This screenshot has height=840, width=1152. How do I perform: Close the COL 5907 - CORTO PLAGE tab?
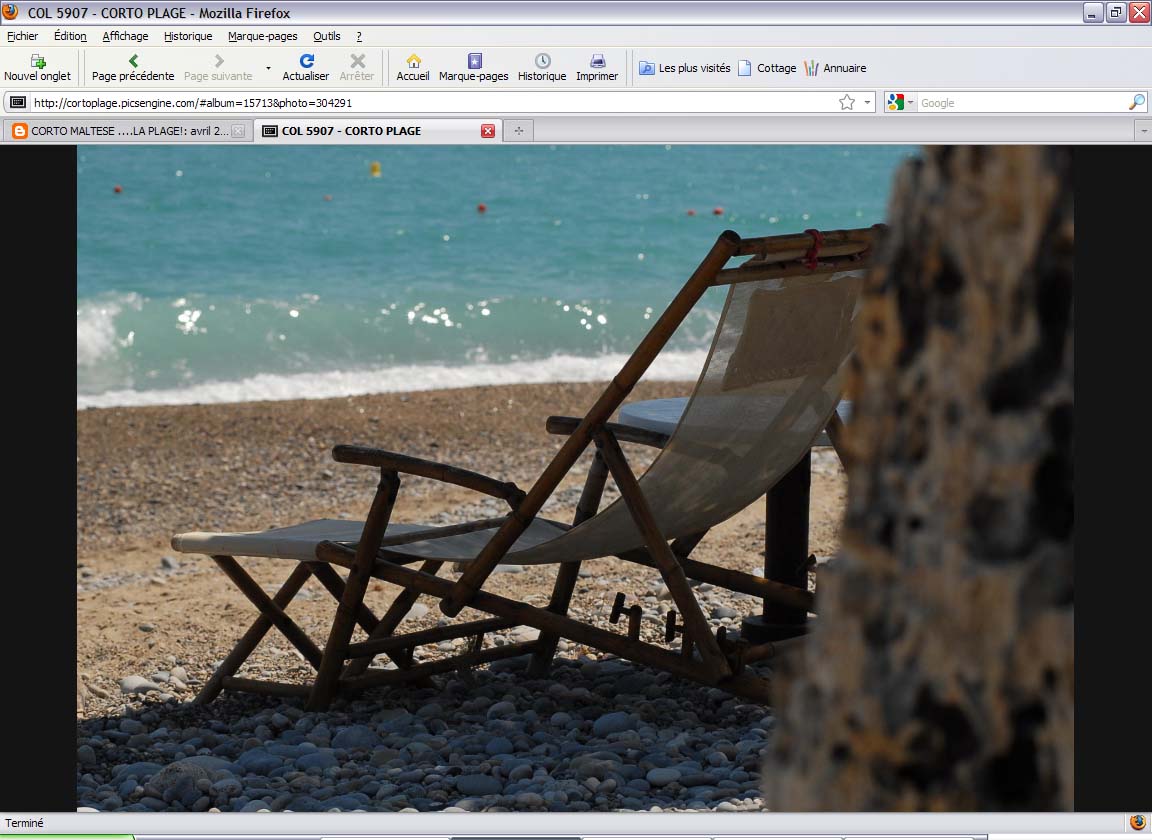click(488, 131)
